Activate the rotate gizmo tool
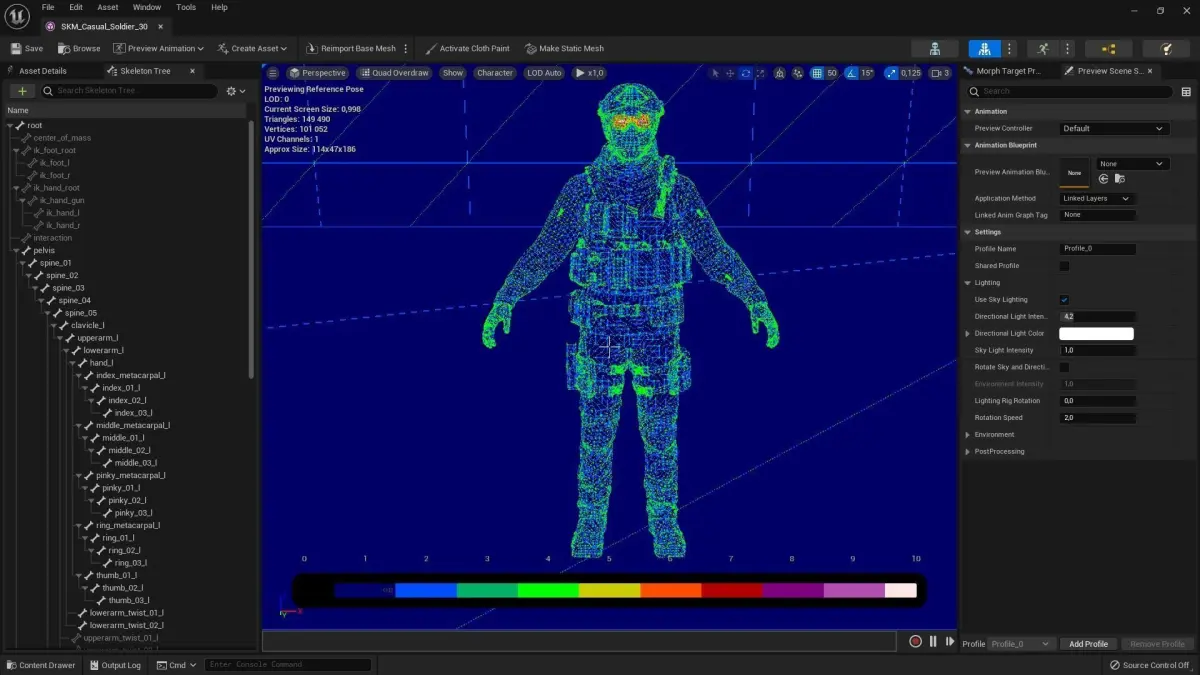Image resolution: width=1200 pixels, height=675 pixels. coord(745,73)
